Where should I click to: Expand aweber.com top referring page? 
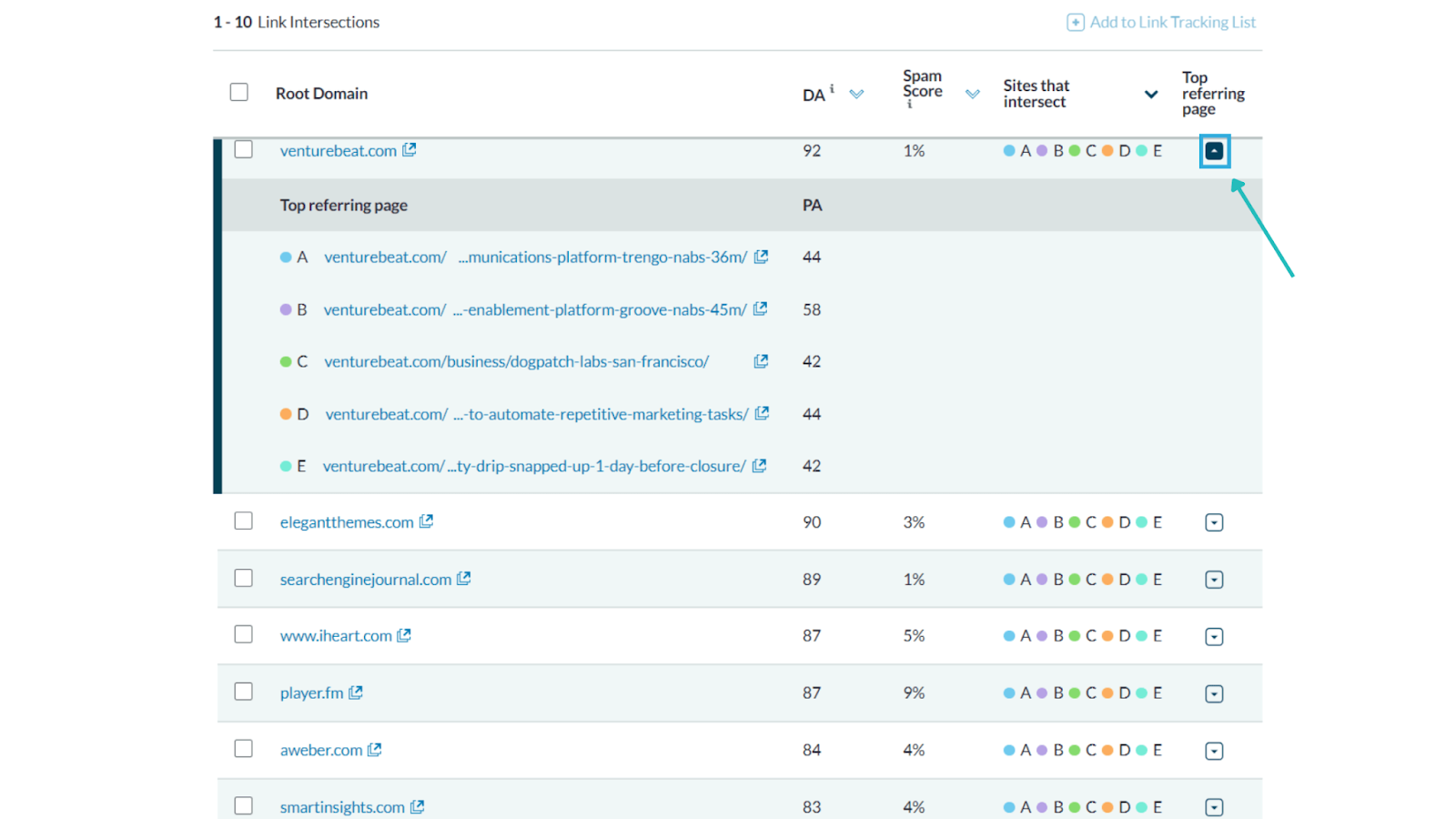coord(1214,751)
